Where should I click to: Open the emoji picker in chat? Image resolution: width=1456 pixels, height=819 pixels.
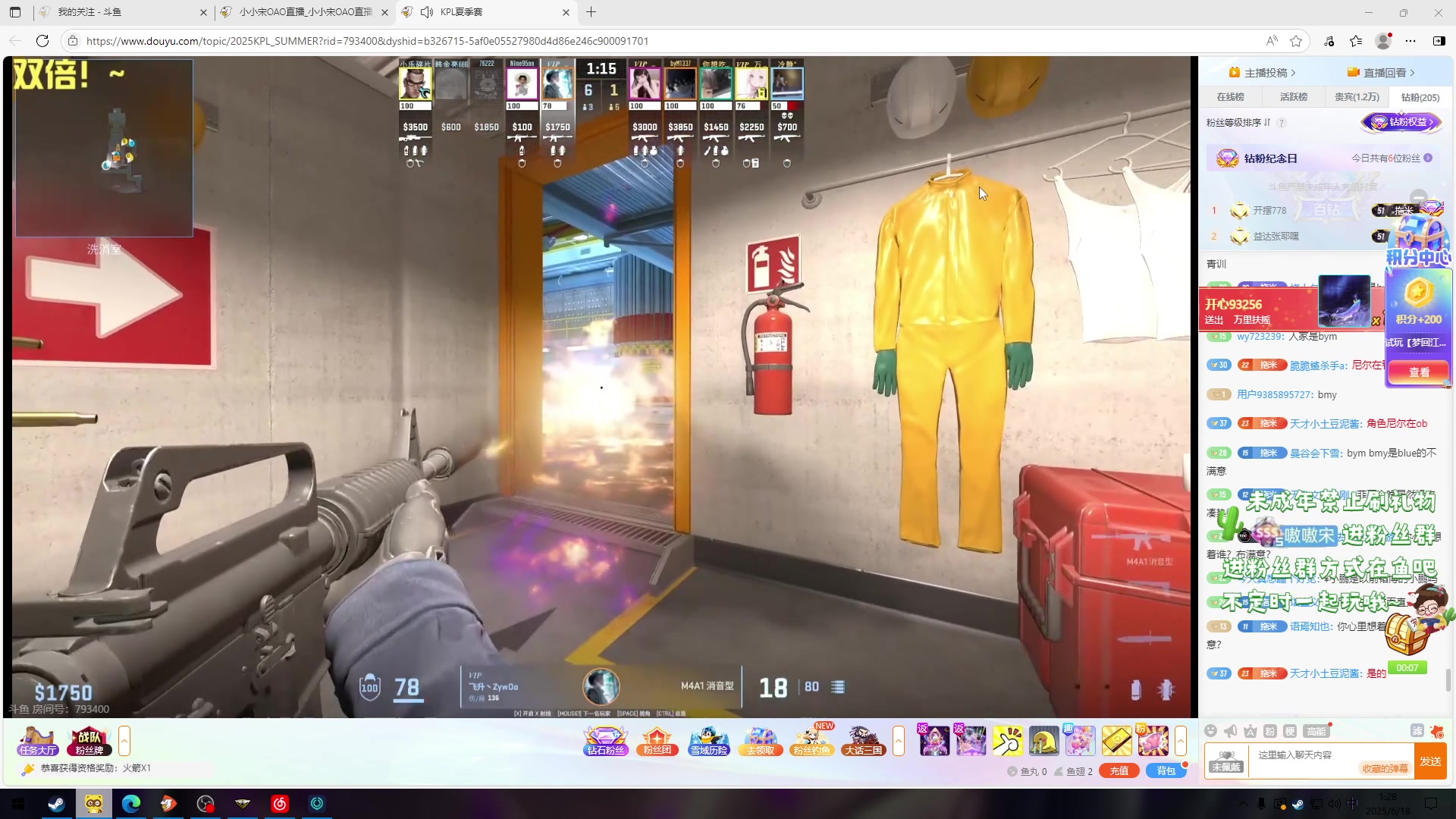coord(1211,731)
